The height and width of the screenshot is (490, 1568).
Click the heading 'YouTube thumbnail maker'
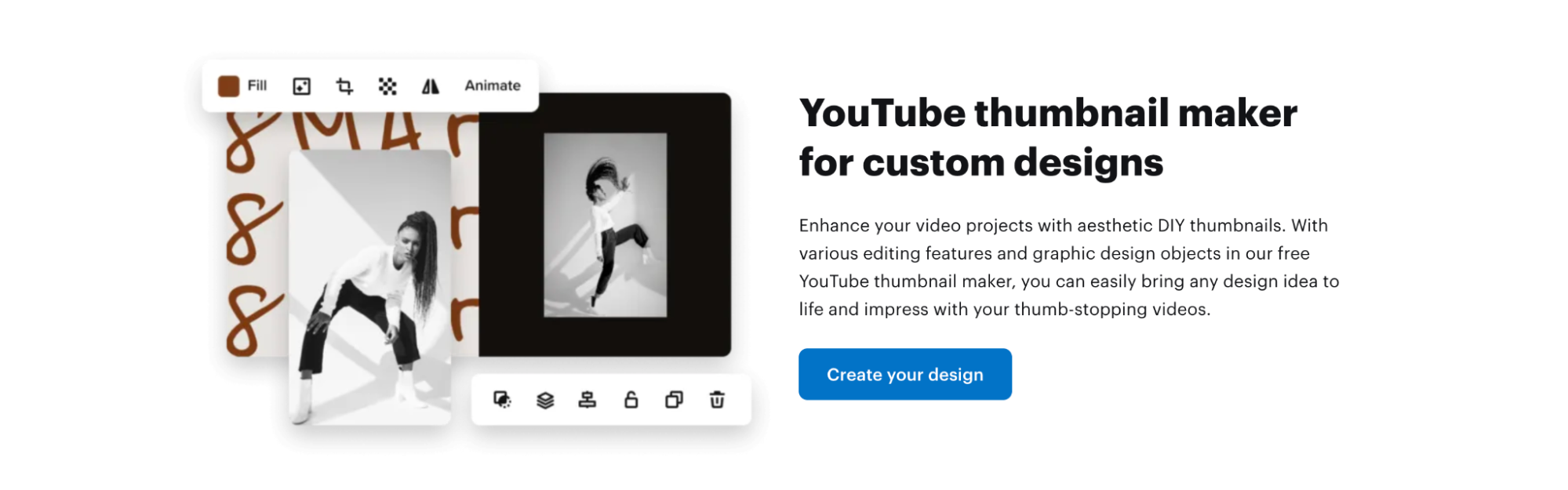pos(1048,113)
